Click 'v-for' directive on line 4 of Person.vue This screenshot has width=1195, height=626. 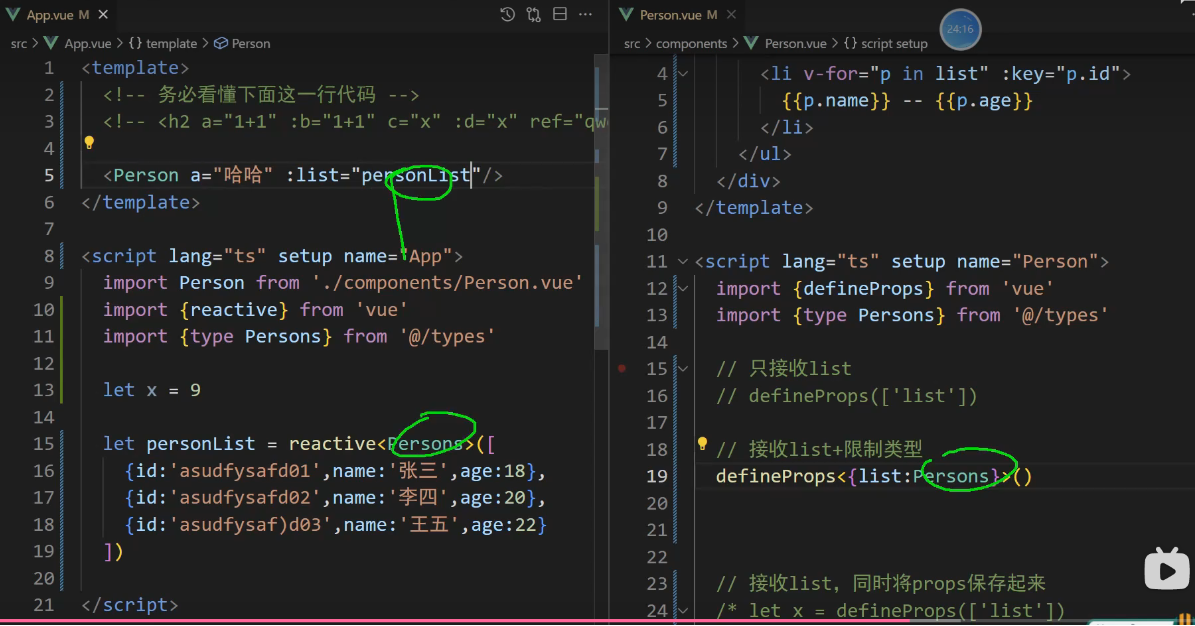[x=831, y=74]
